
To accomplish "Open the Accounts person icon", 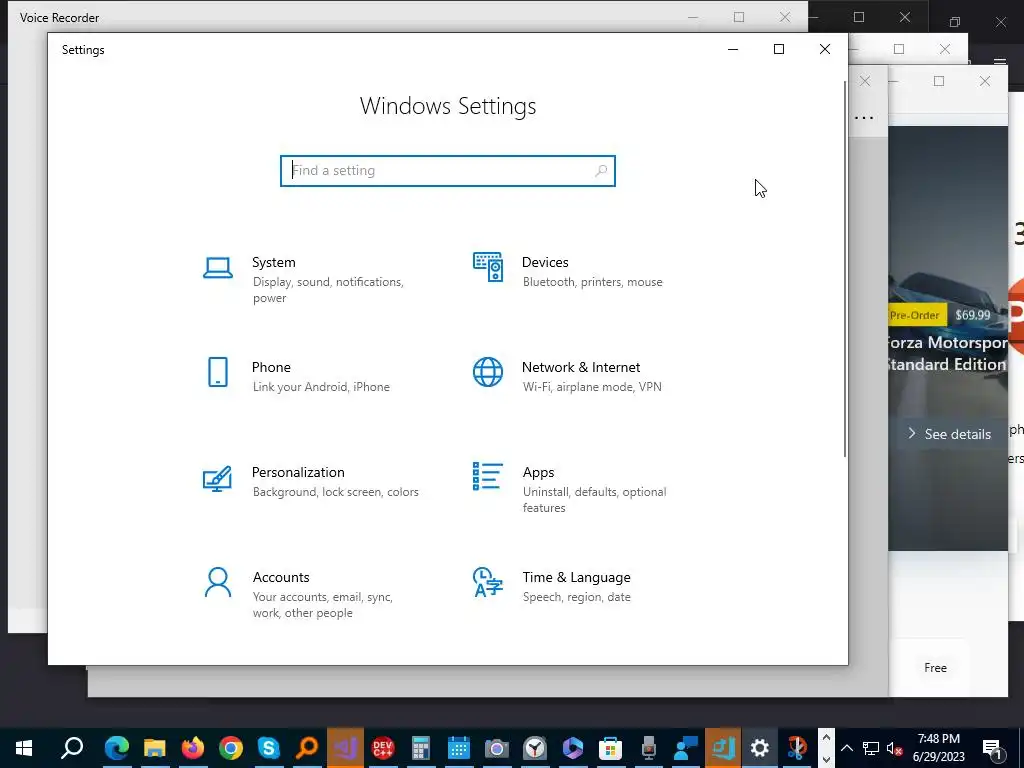I will (217, 582).
